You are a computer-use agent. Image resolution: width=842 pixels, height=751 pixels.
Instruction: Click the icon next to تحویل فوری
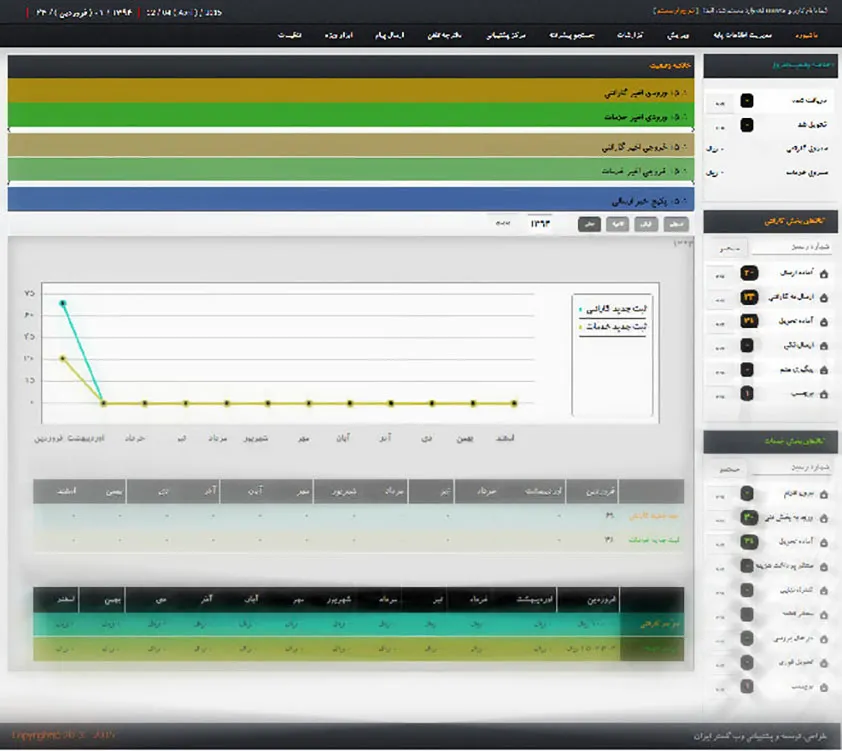coord(824,662)
